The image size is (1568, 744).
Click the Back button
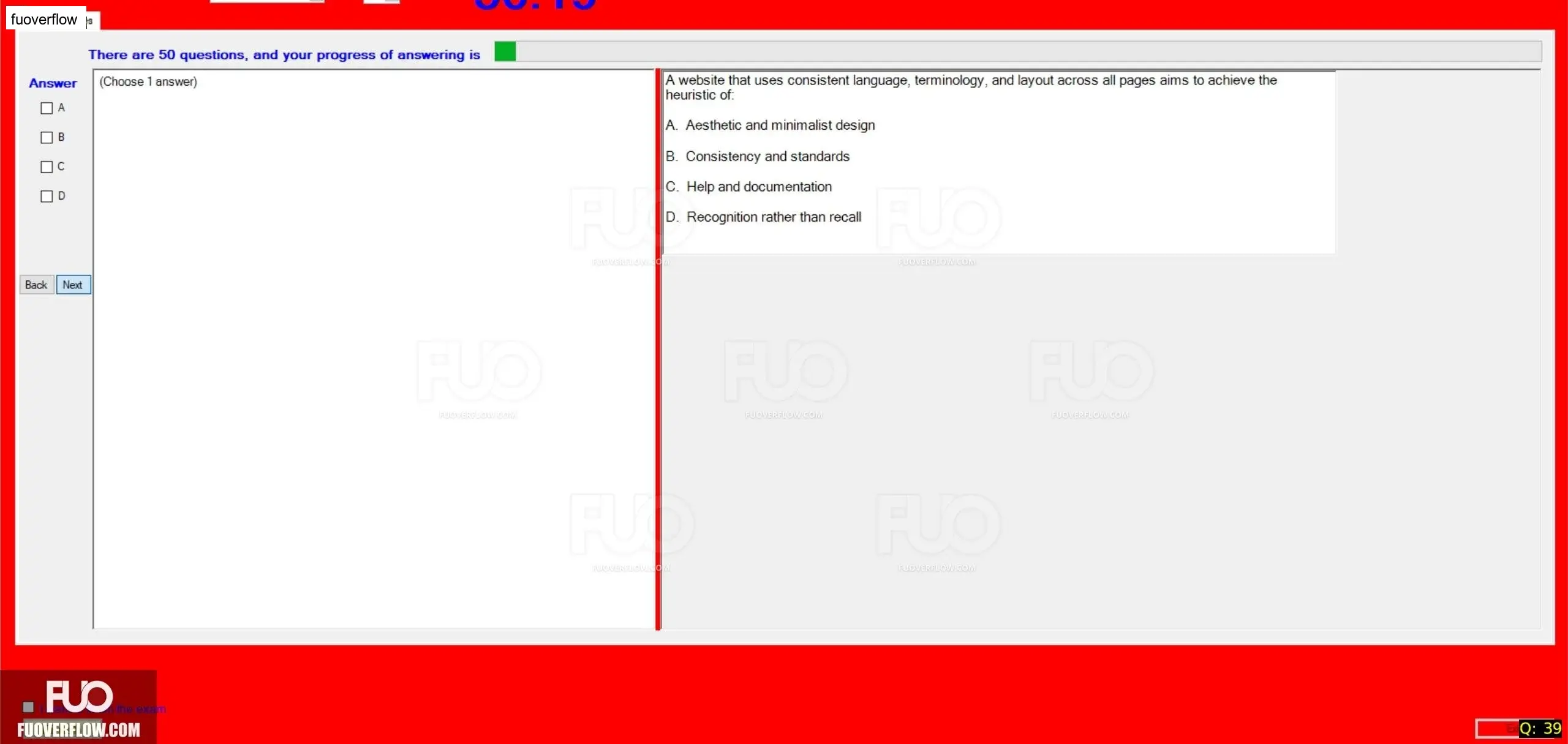coord(36,285)
